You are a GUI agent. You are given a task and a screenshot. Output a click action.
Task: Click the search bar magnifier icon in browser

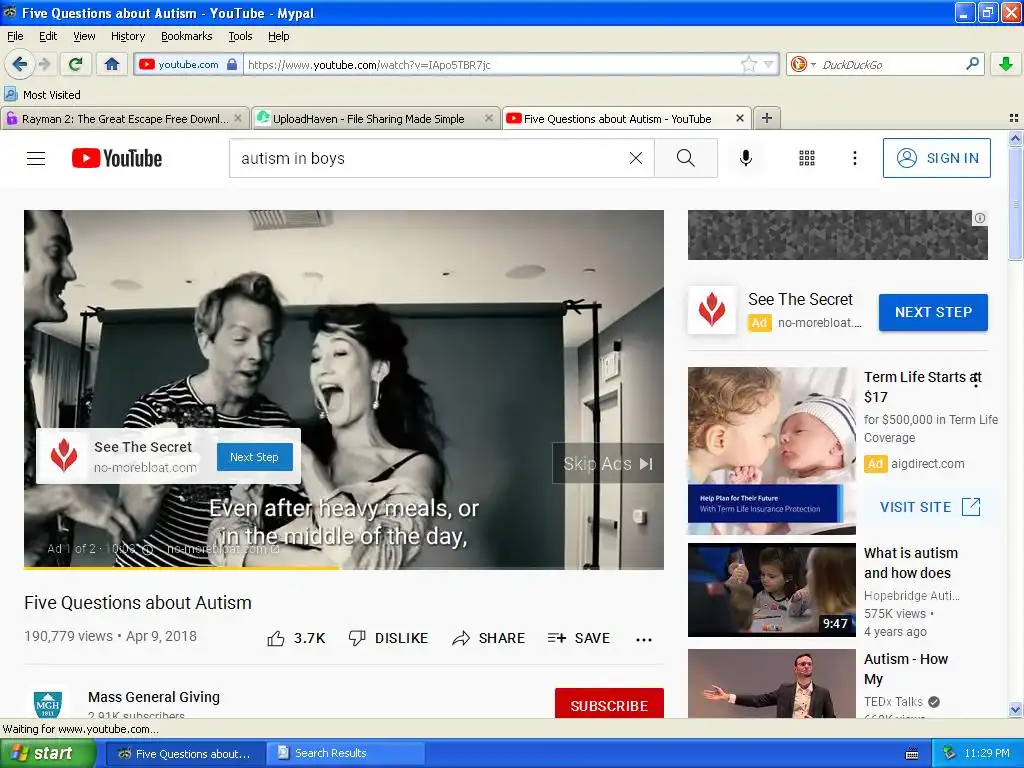tap(972, 64)
